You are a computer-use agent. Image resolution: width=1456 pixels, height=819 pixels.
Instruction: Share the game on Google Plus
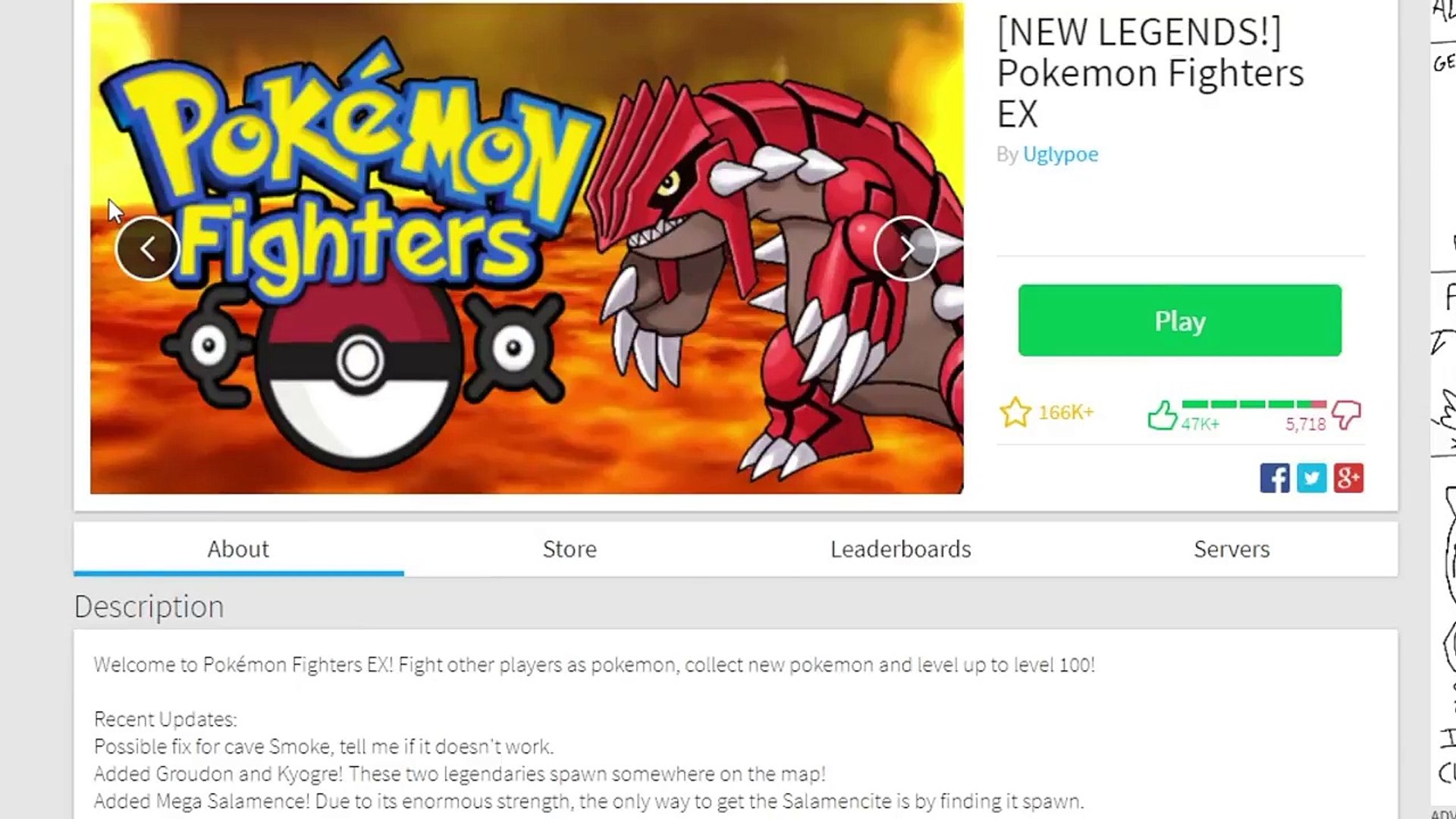point(1348,479)
